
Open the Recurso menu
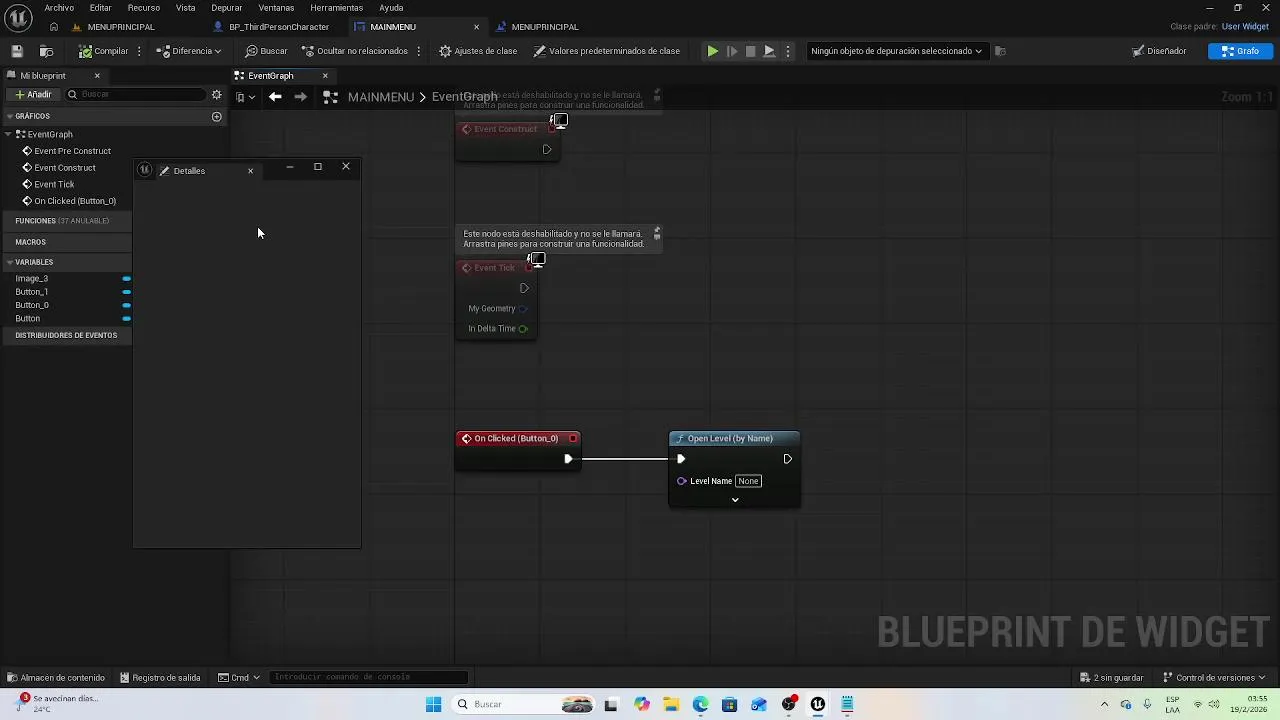coord(144,8)
